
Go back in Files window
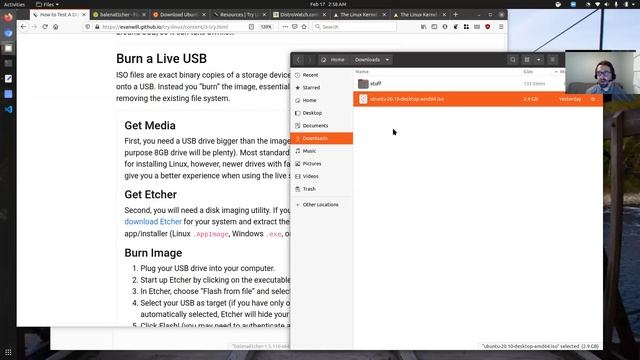pos(298,60)
